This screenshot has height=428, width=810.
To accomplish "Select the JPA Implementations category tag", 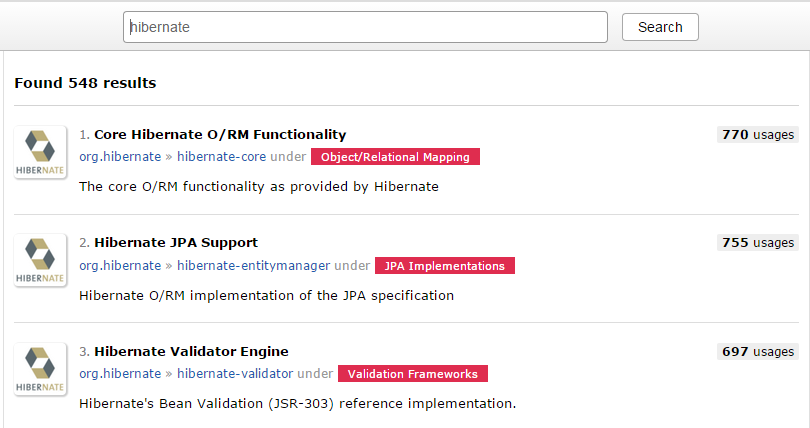I will pos(445,265).
